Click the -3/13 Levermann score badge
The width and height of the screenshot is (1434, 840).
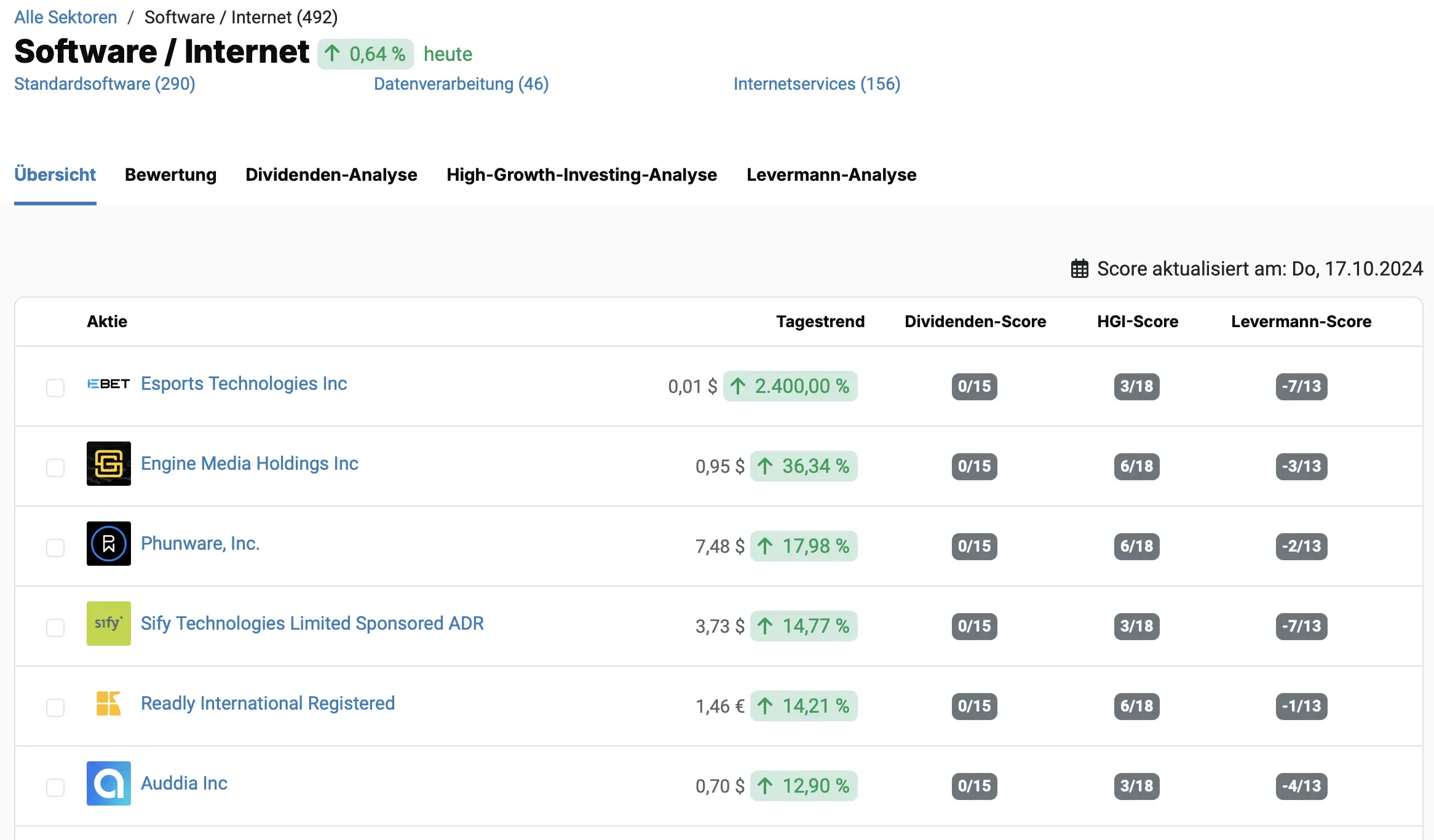click(1302, 467)
